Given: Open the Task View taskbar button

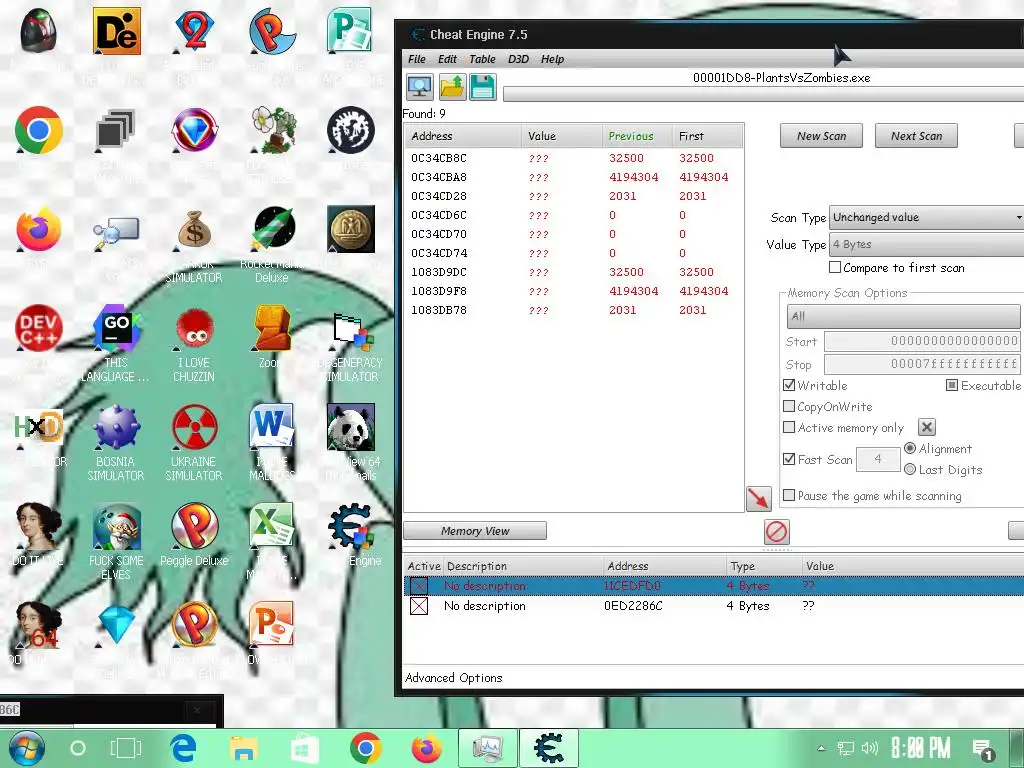Looking at the screenshot, I should click(125, 748).
